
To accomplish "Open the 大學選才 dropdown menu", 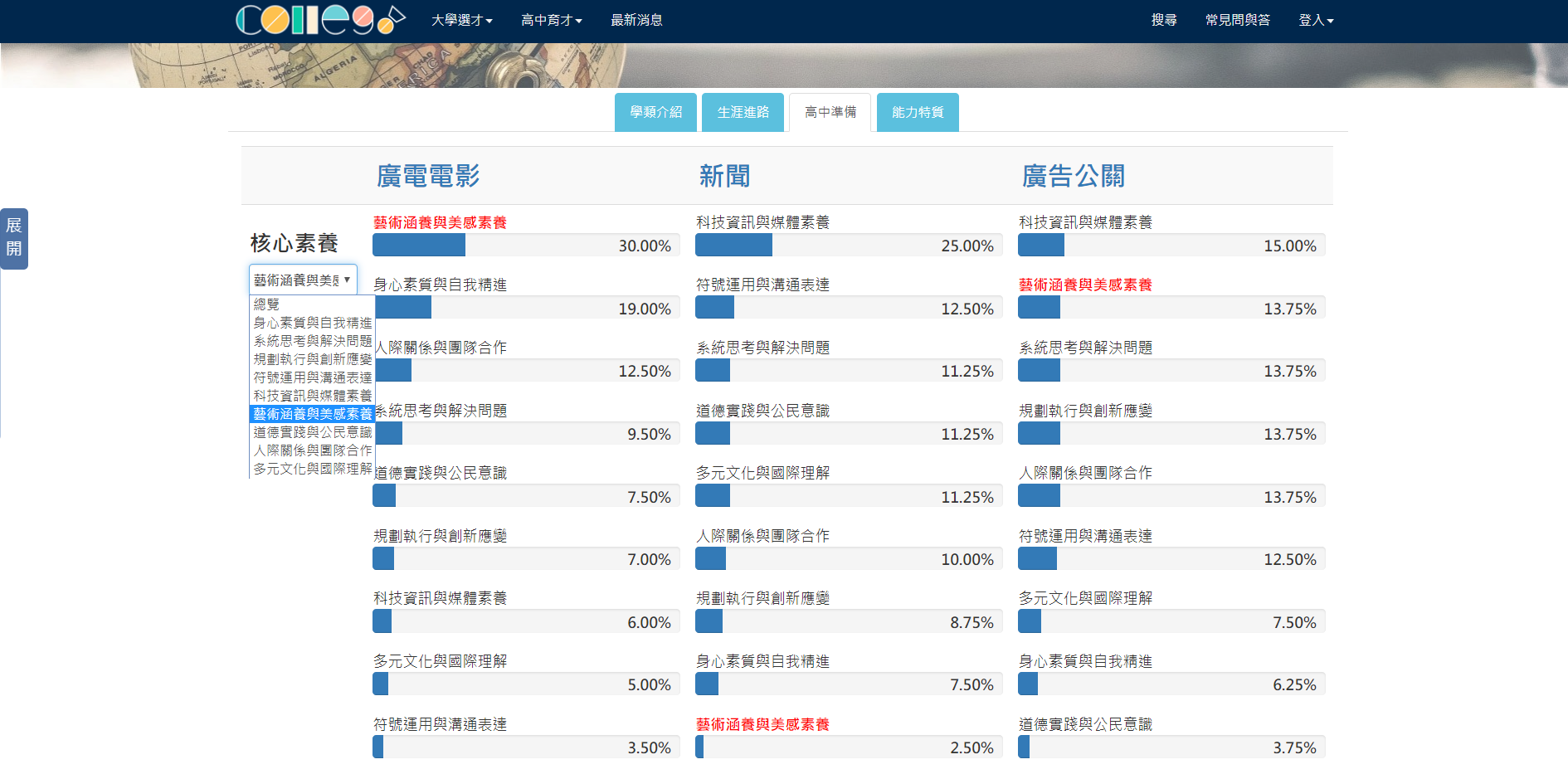I will pos(461,20).
